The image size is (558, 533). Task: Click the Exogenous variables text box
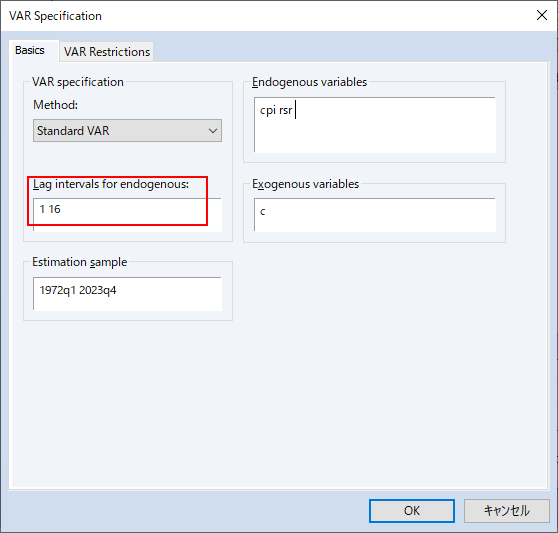(375, 215)
